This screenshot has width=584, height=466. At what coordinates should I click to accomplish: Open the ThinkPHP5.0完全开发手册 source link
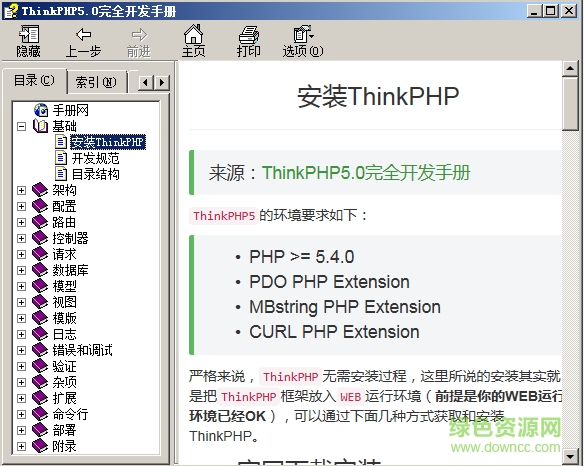(x=366, y=172)
